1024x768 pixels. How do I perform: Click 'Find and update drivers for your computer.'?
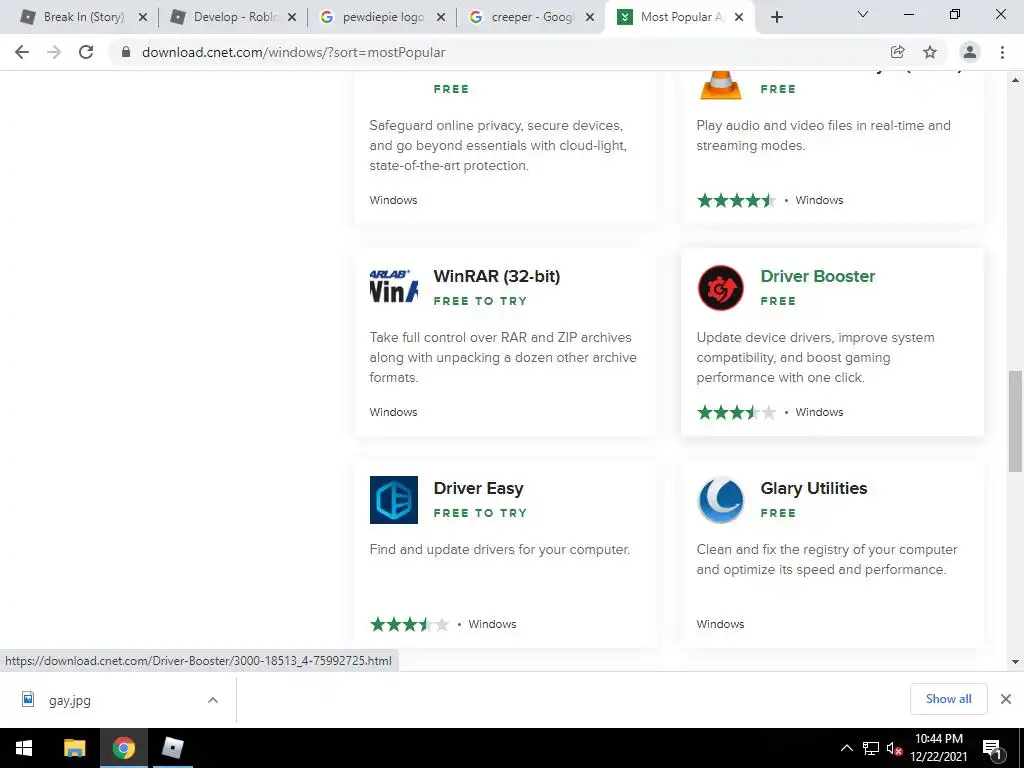[x=500, y=550]
